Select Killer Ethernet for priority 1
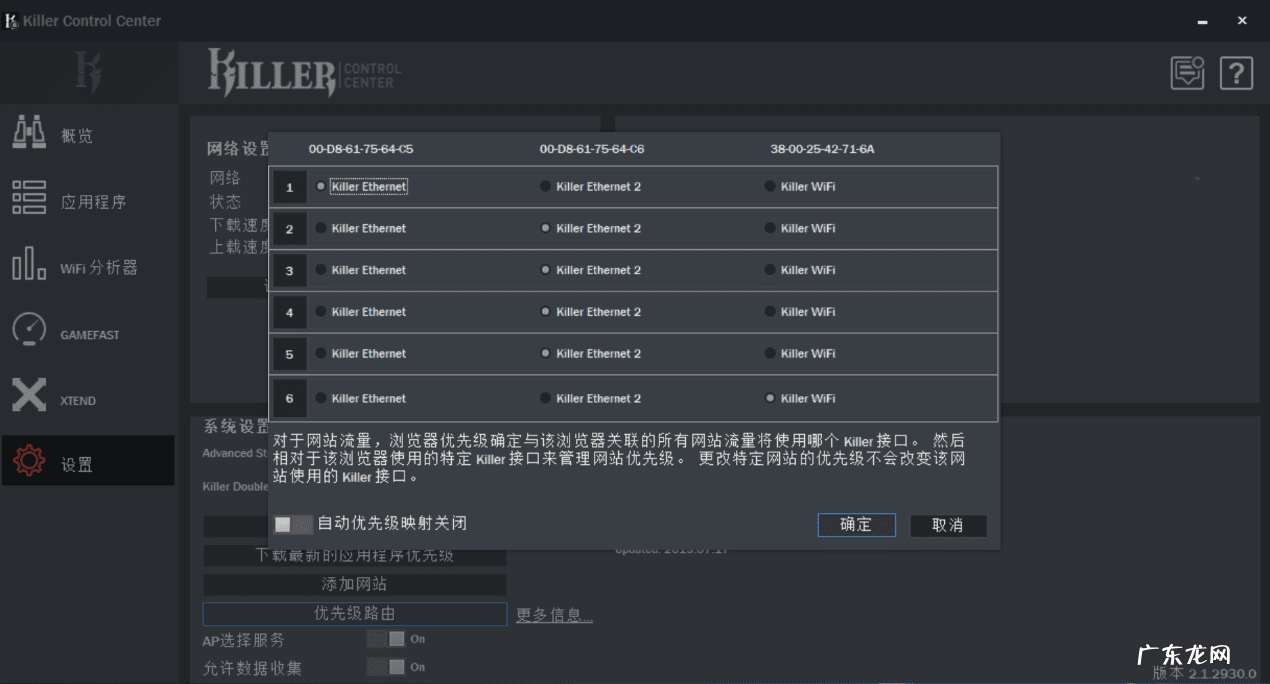1270x684 pixels. tap(320, 186)
